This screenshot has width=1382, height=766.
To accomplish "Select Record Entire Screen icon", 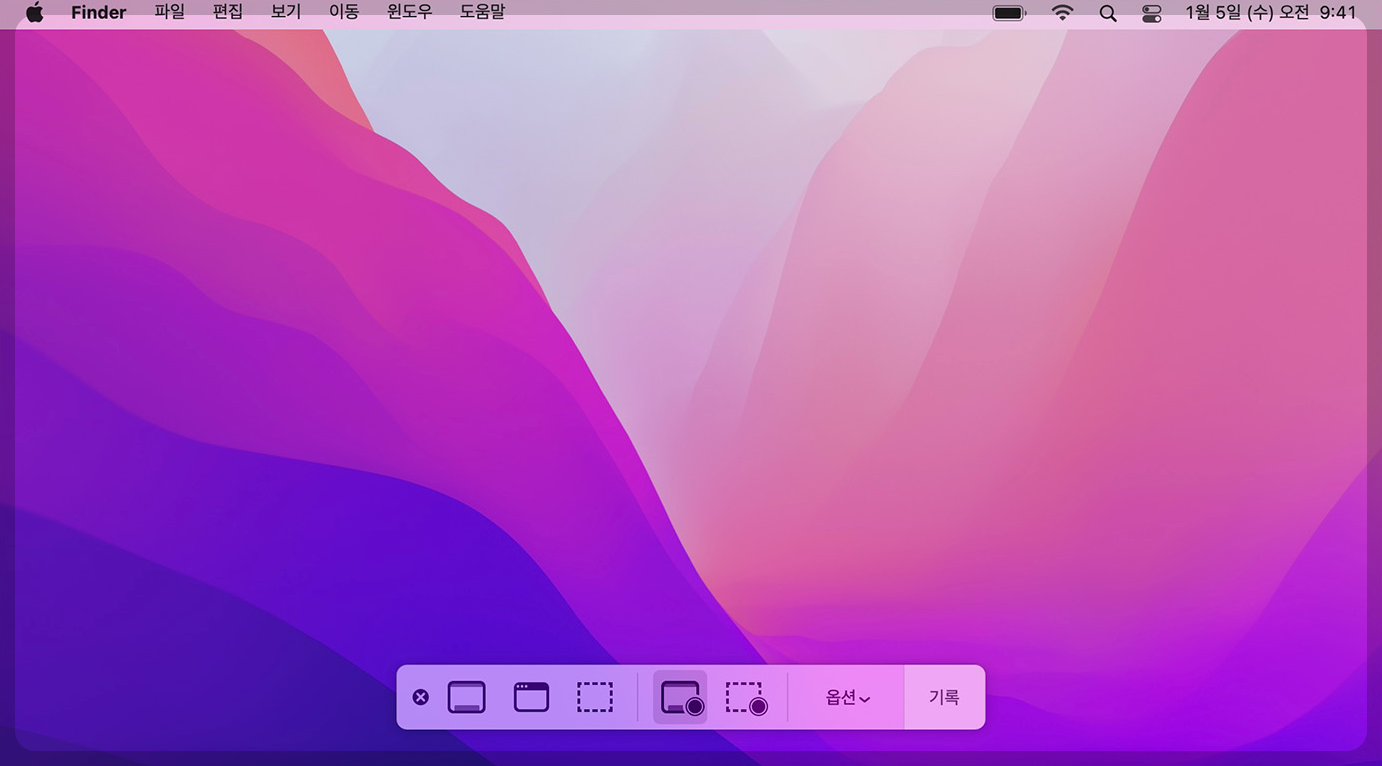I will (681, 697).
